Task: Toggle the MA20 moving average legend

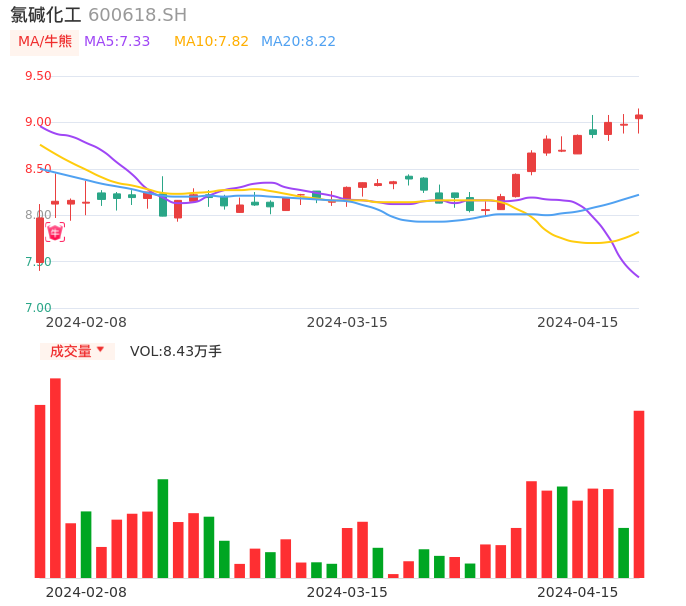Action: coord(298,42)
